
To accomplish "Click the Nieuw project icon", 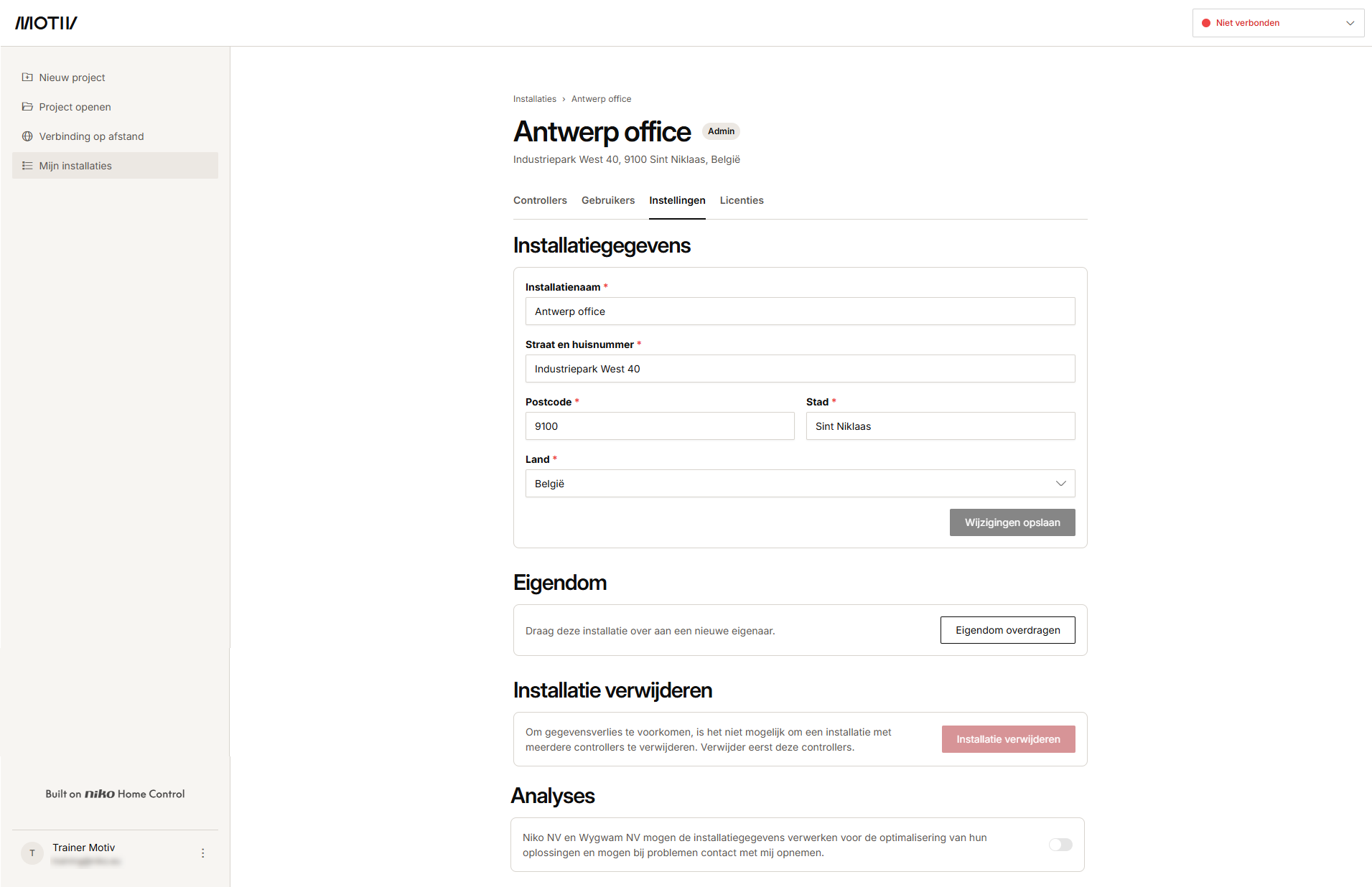I will tap(27, 77).
